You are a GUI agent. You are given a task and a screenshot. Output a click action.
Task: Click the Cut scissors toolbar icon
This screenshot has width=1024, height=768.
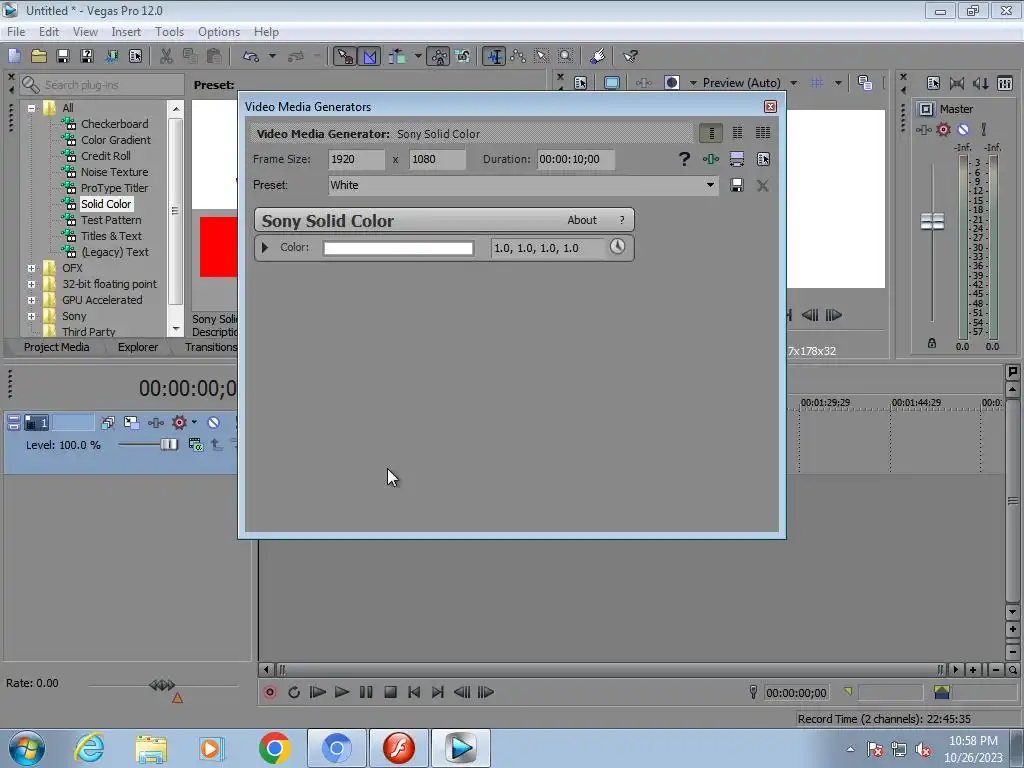click(x=166, y=56)
